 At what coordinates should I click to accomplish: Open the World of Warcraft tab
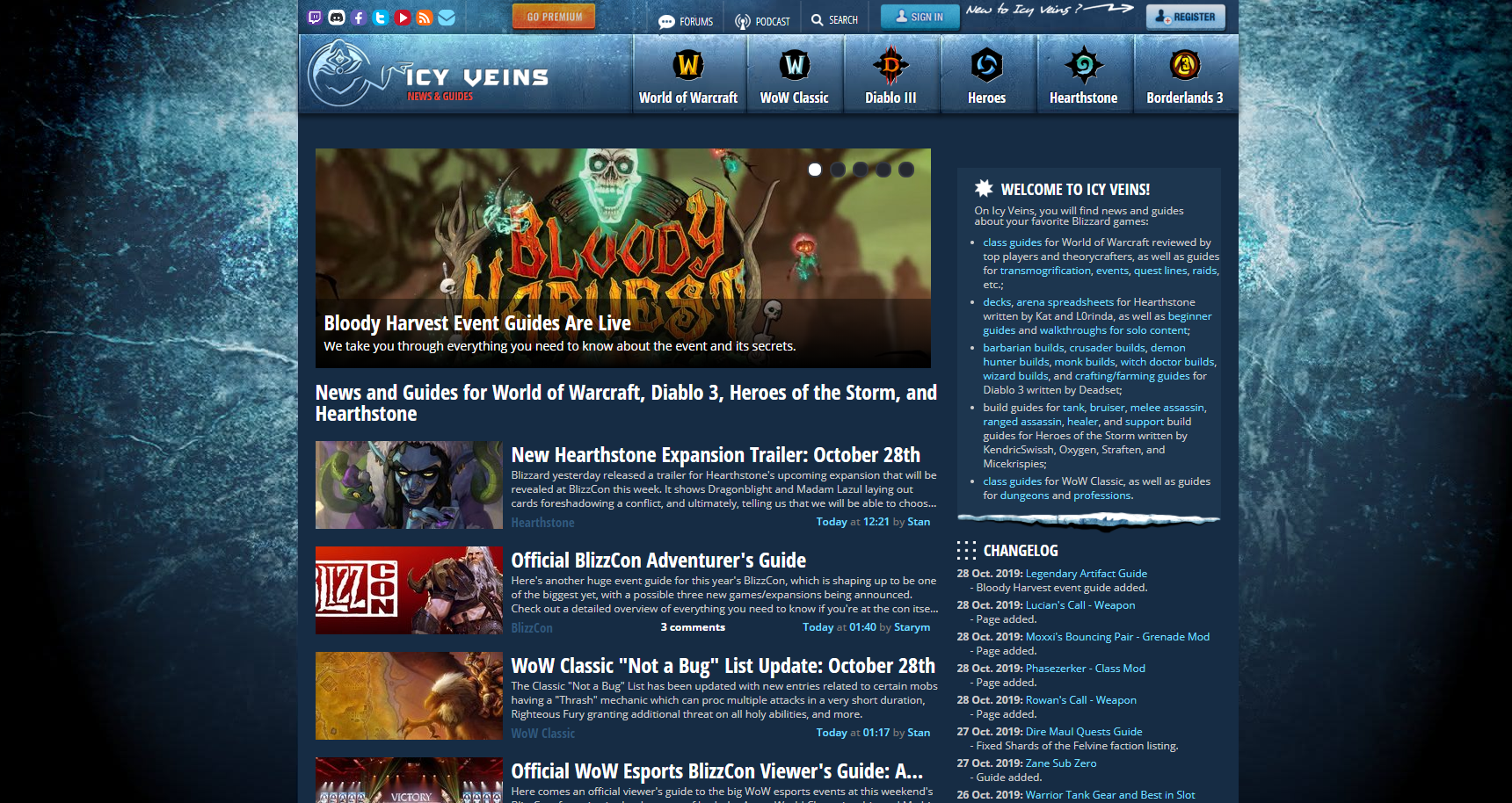(688, 75)
